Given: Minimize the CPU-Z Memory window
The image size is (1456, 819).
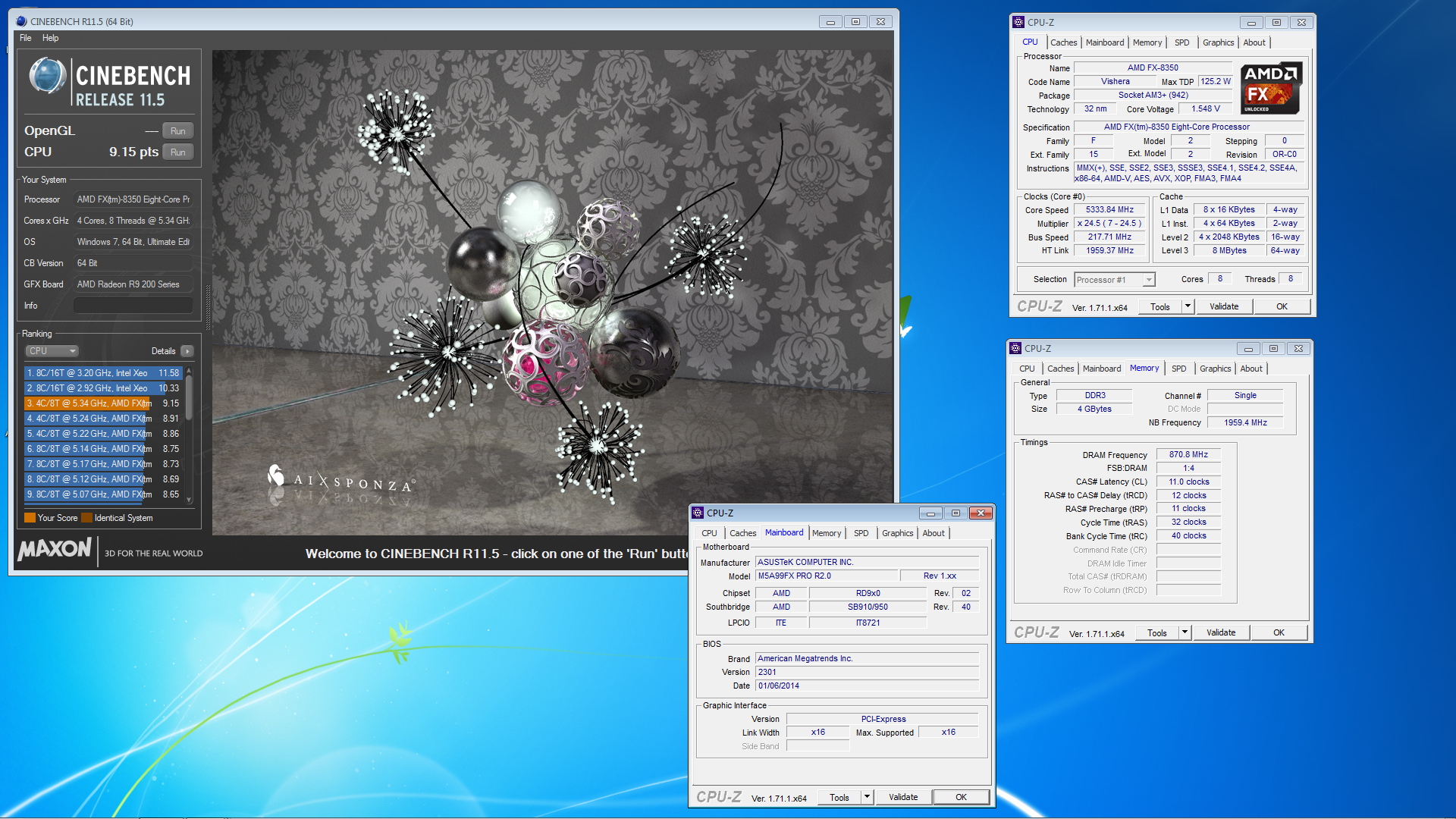Looking at the screenshot, I should pos(1248,349).
